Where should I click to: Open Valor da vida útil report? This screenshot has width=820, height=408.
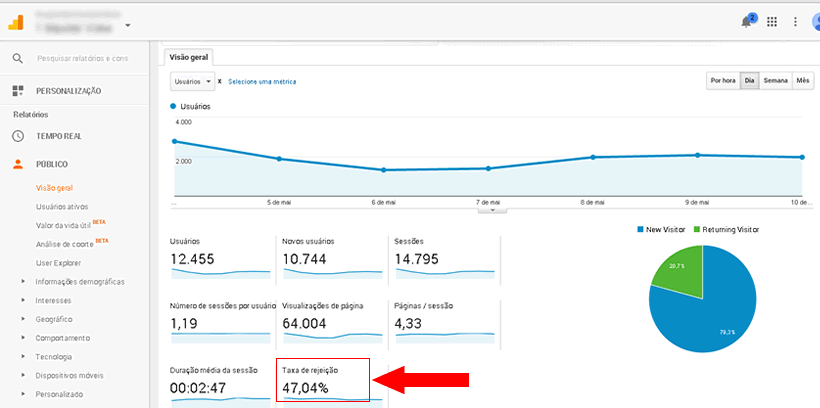point(63,225)
